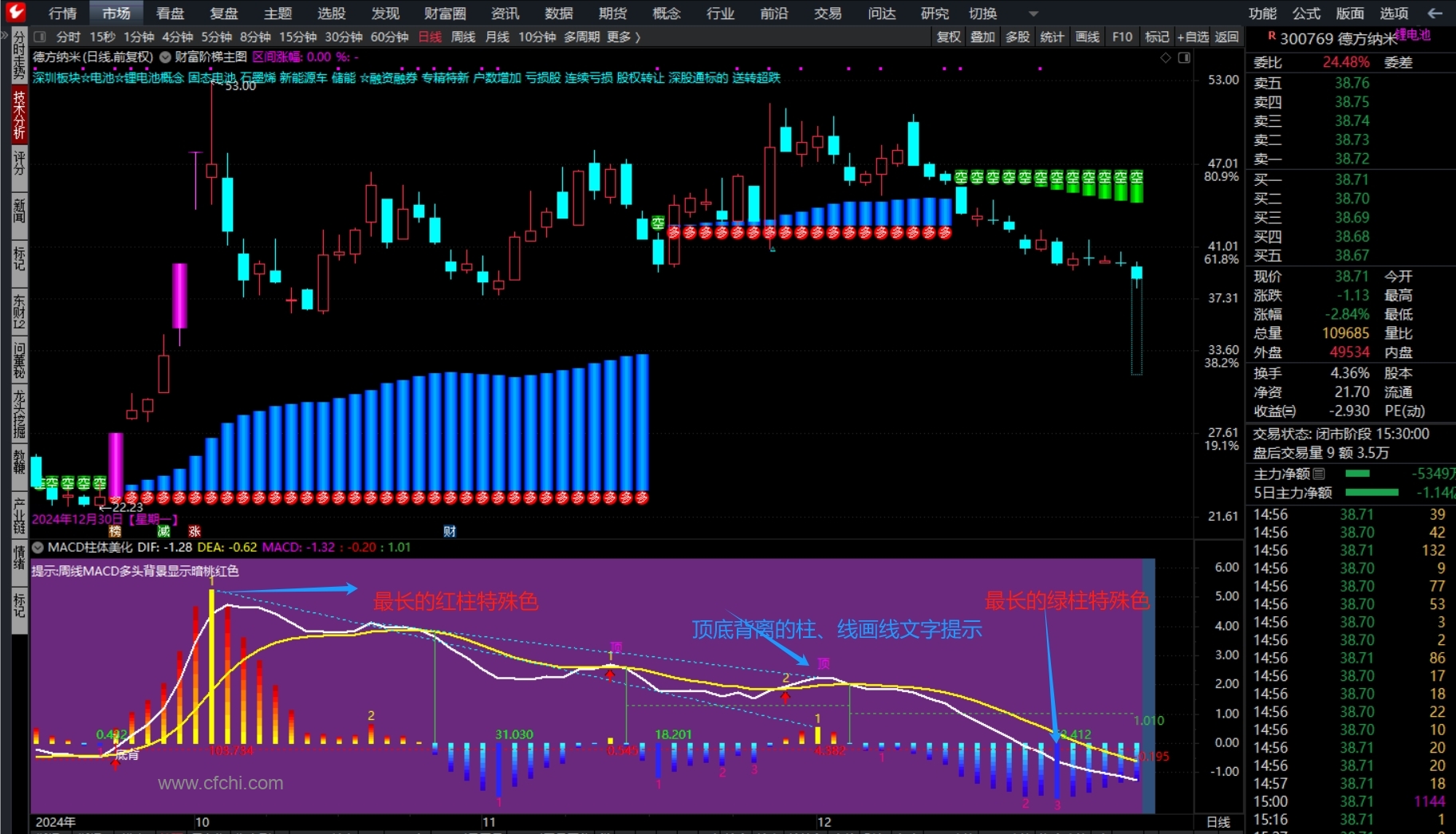The width and height of the screenshot is (1456, 834).
Task: Open the 选股 menu
Action: pyautogui.click(x=332, y=14)
